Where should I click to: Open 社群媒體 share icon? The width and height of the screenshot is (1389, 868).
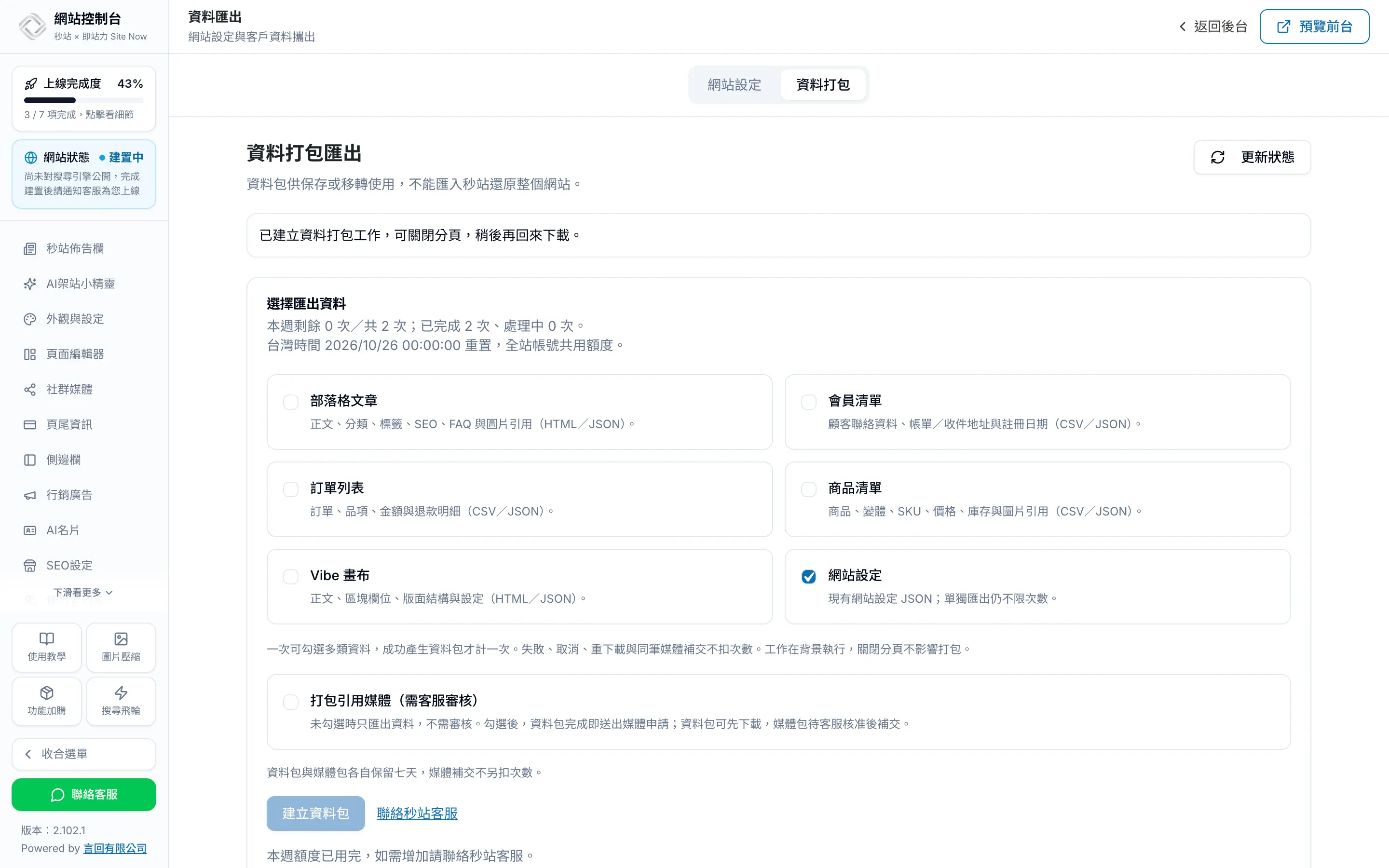point(30,390)
